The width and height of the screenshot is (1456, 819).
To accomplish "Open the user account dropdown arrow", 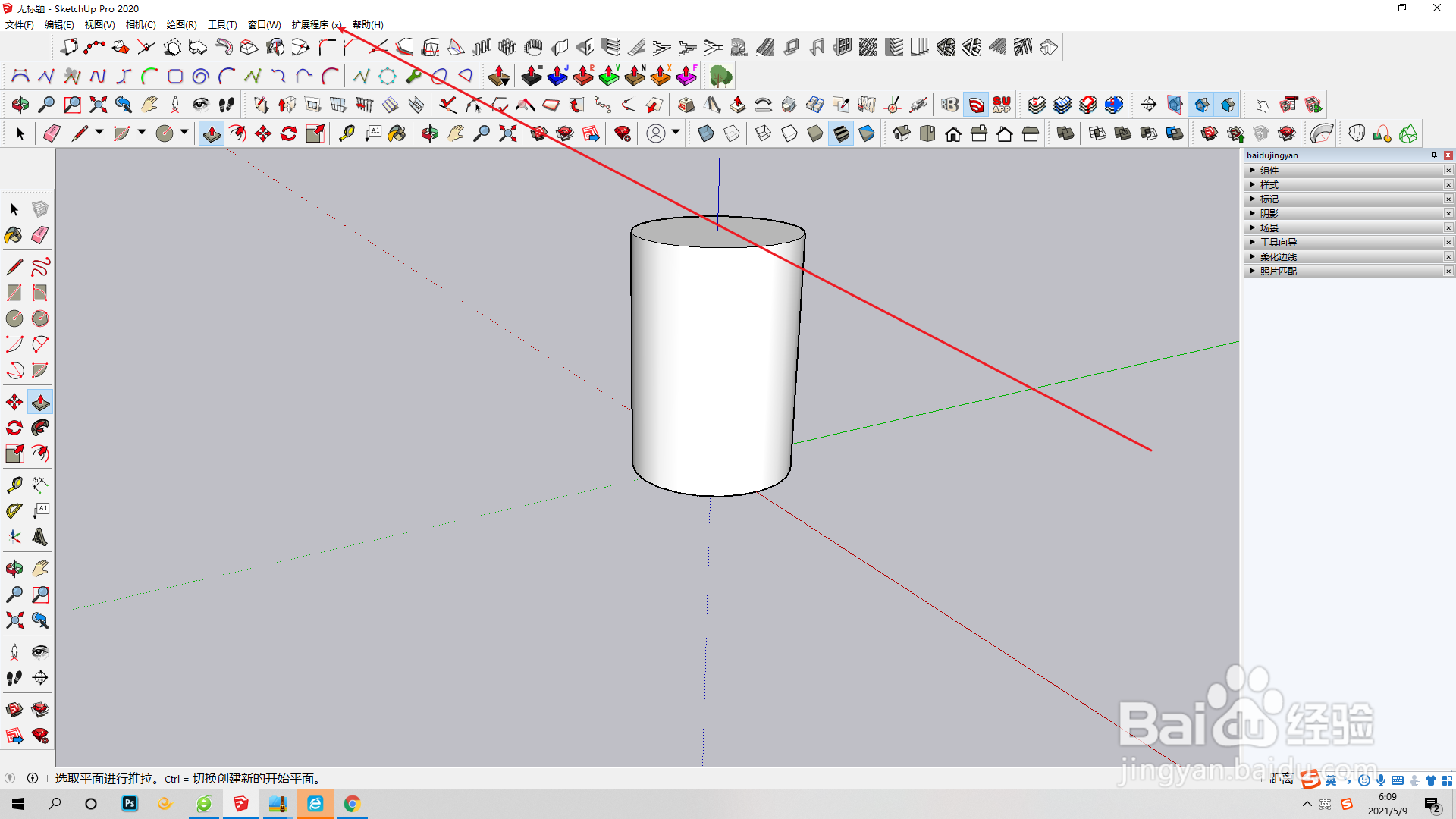I will click(x=676, y=133).
